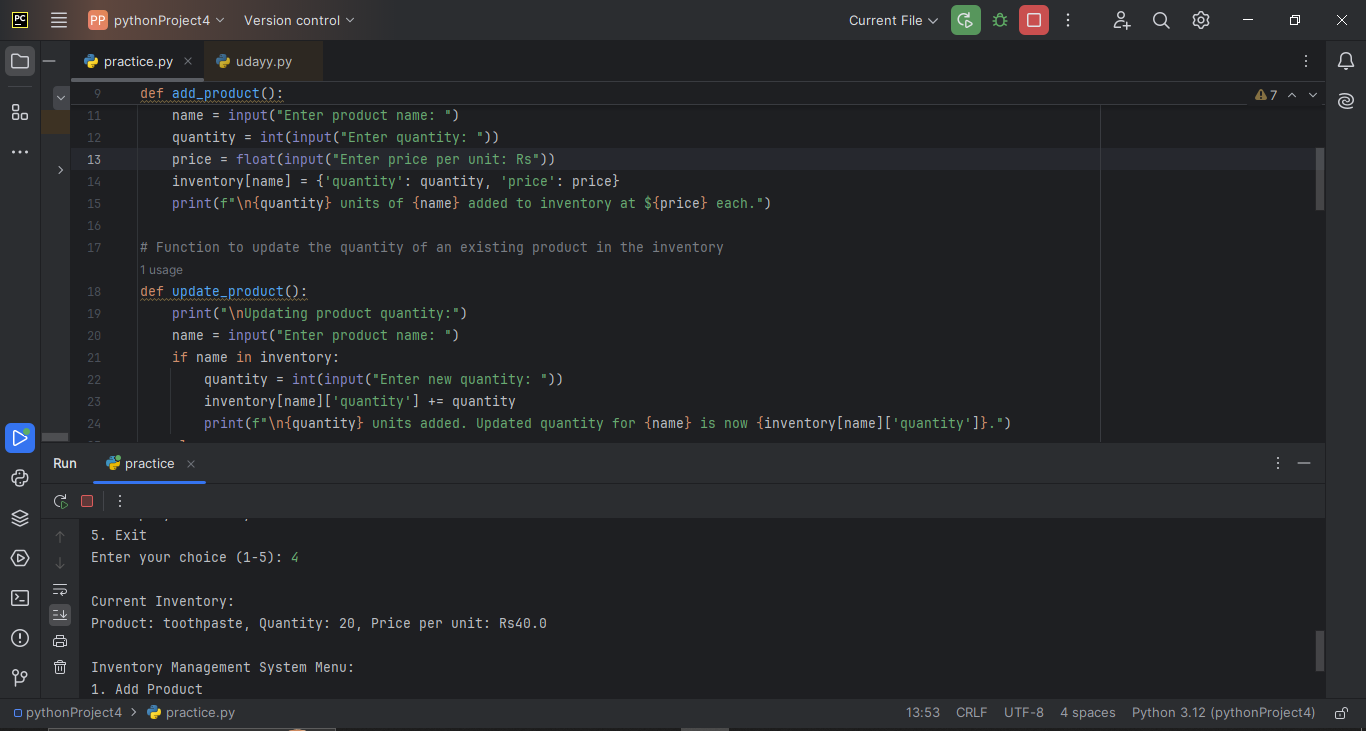Stop process in Run panel toolbar
Image resolution: width=1366 pixels, height=731 pixels.
point(87,501)
